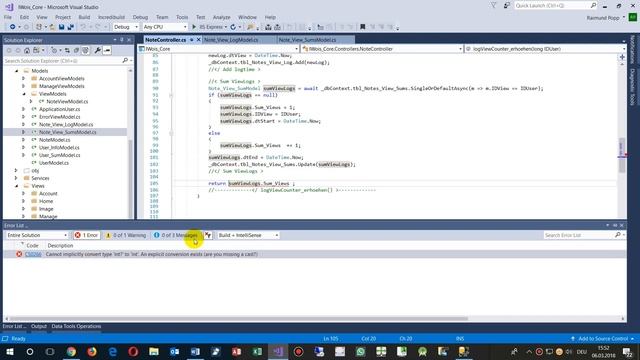Open the Edit menu

(24, 17)
